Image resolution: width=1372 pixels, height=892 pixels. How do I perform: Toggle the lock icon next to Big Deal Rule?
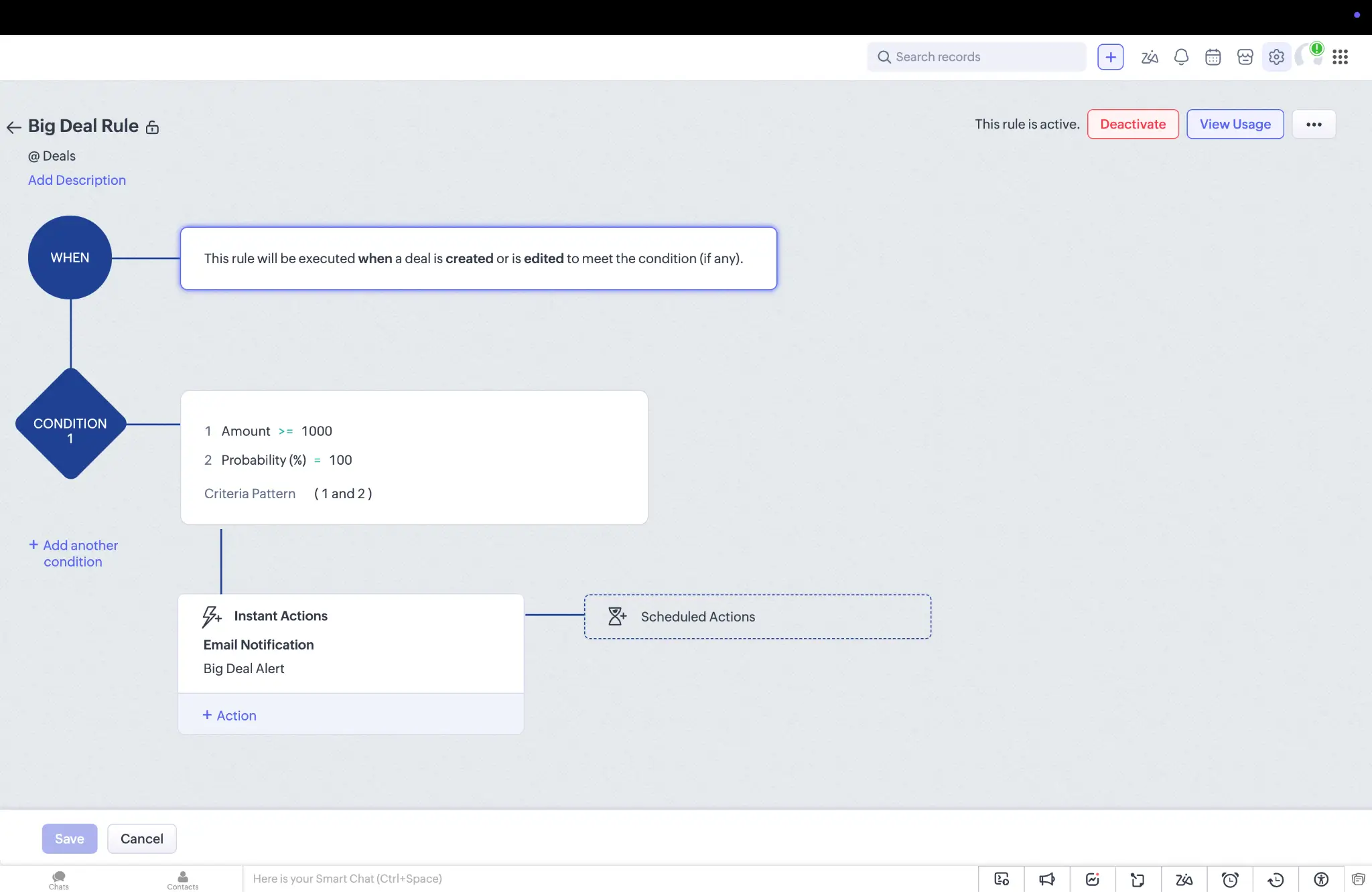coord(152,127)
